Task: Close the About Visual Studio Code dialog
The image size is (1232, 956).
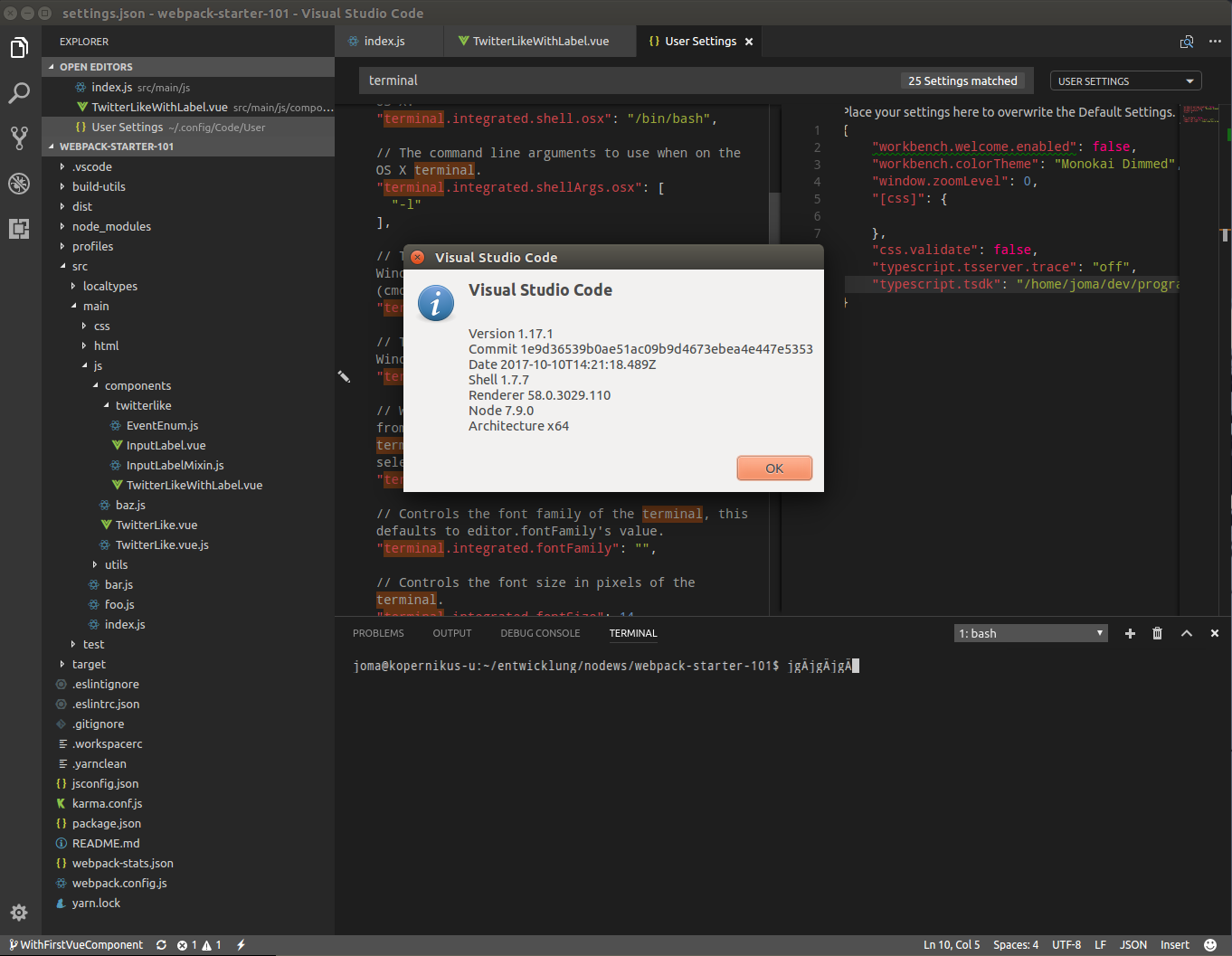Action: [x=417, y=258]
